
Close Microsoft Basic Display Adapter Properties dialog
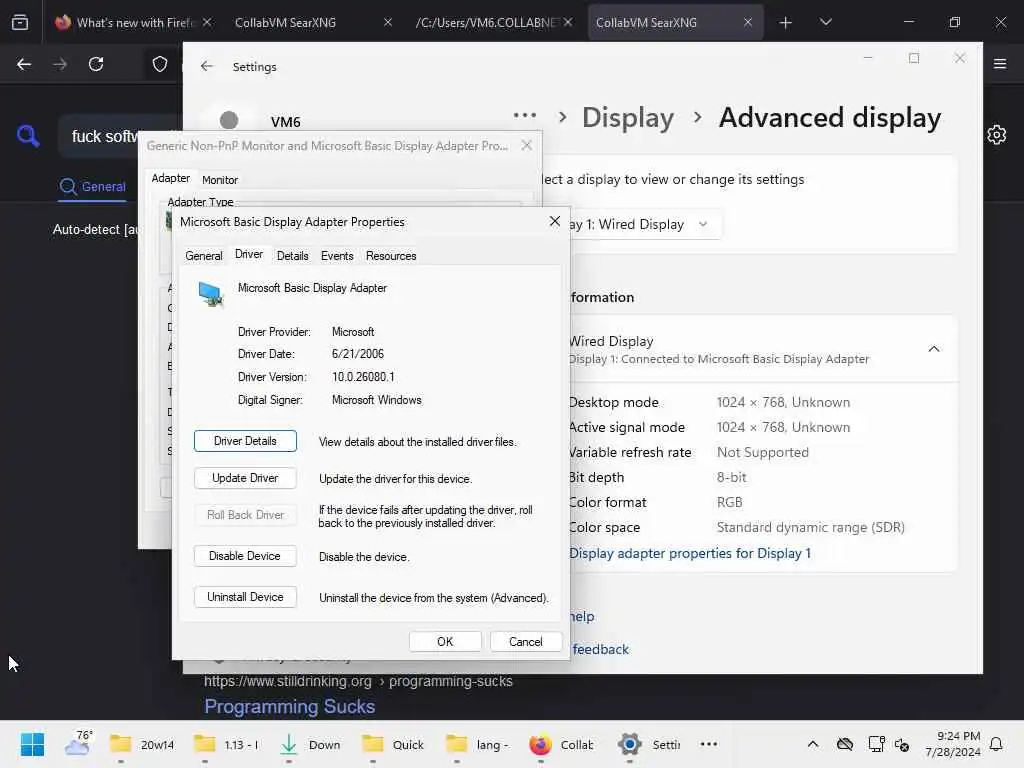[x=554, y=221]
